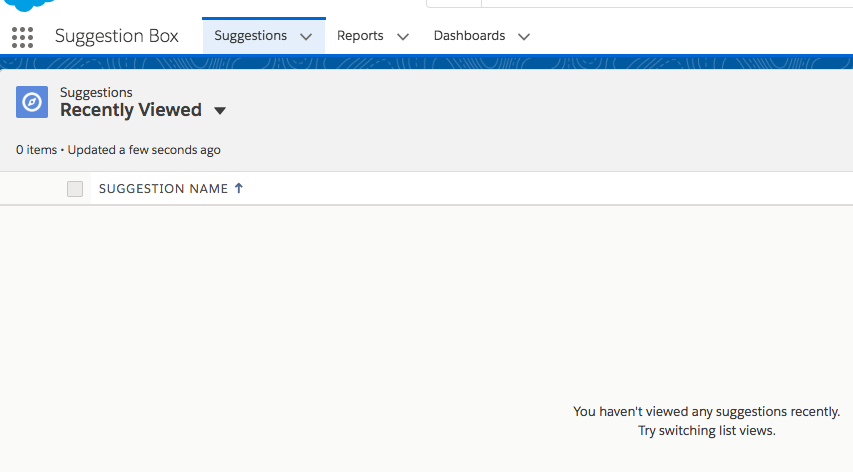The image size is (853, 472).
Task: Switch to the Suggestions tab
Action: [250, 36]
